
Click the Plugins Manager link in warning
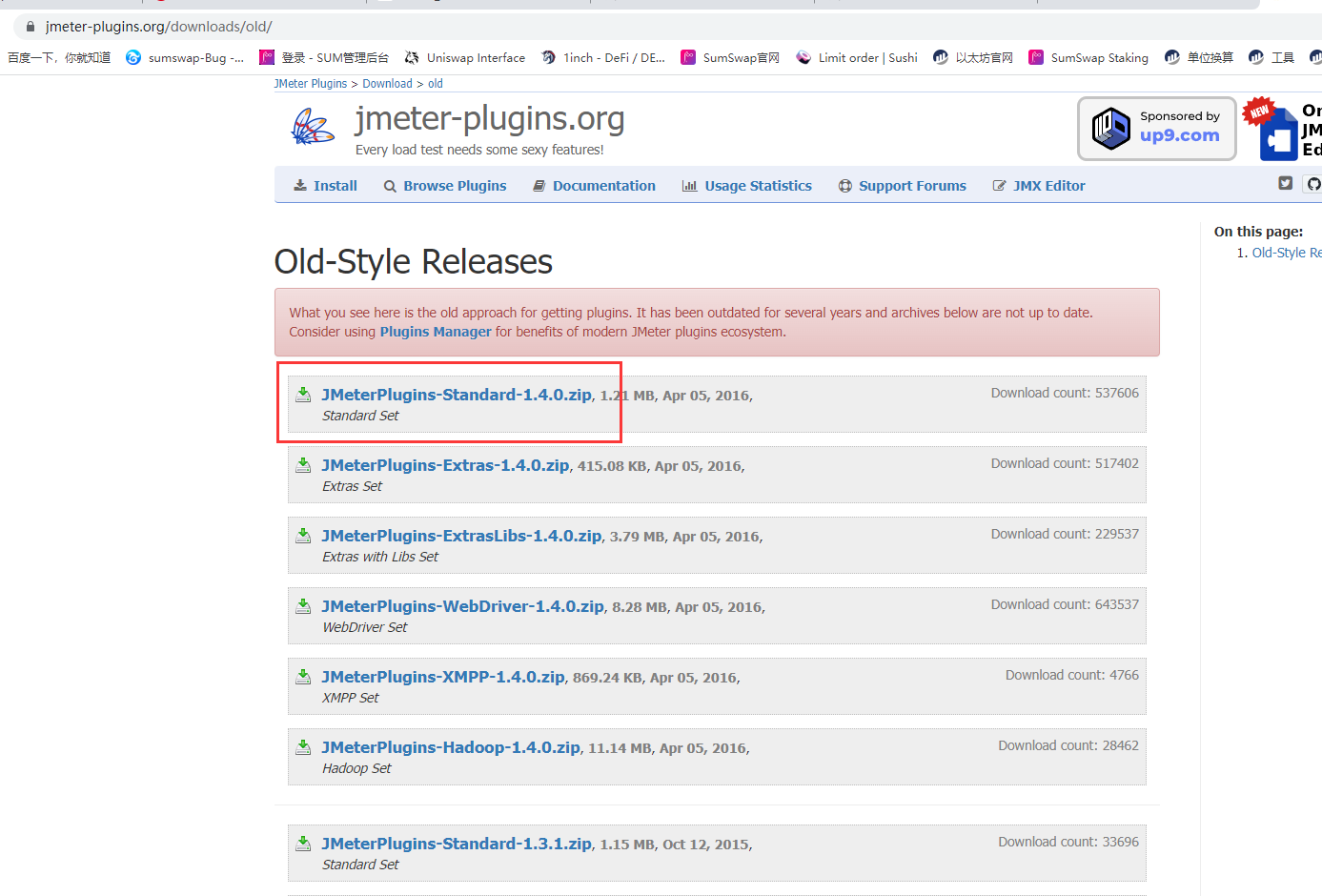(x=436, y=332)
